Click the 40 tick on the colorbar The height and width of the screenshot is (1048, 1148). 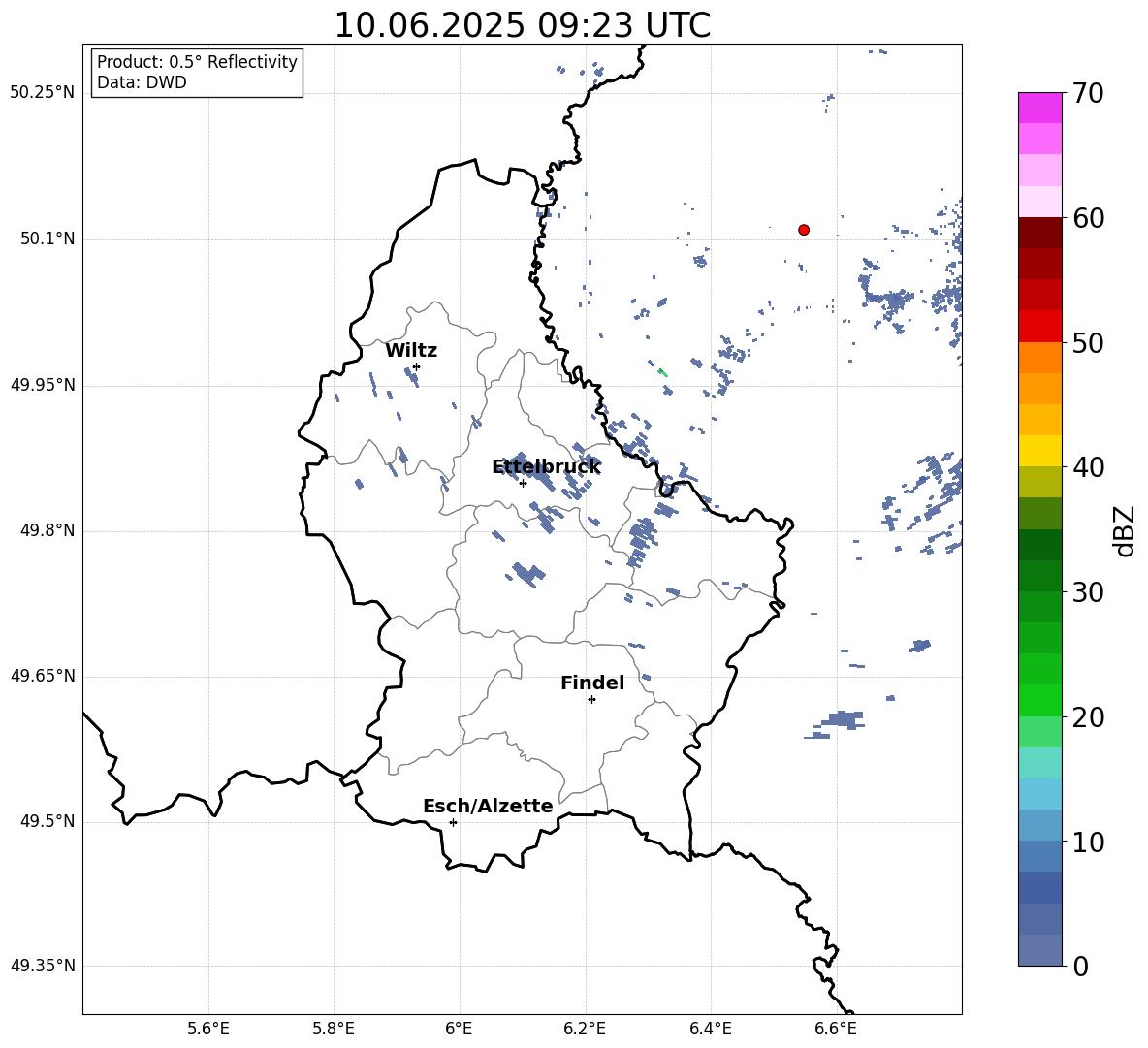pyautogui.click(x=1088, y=467)
